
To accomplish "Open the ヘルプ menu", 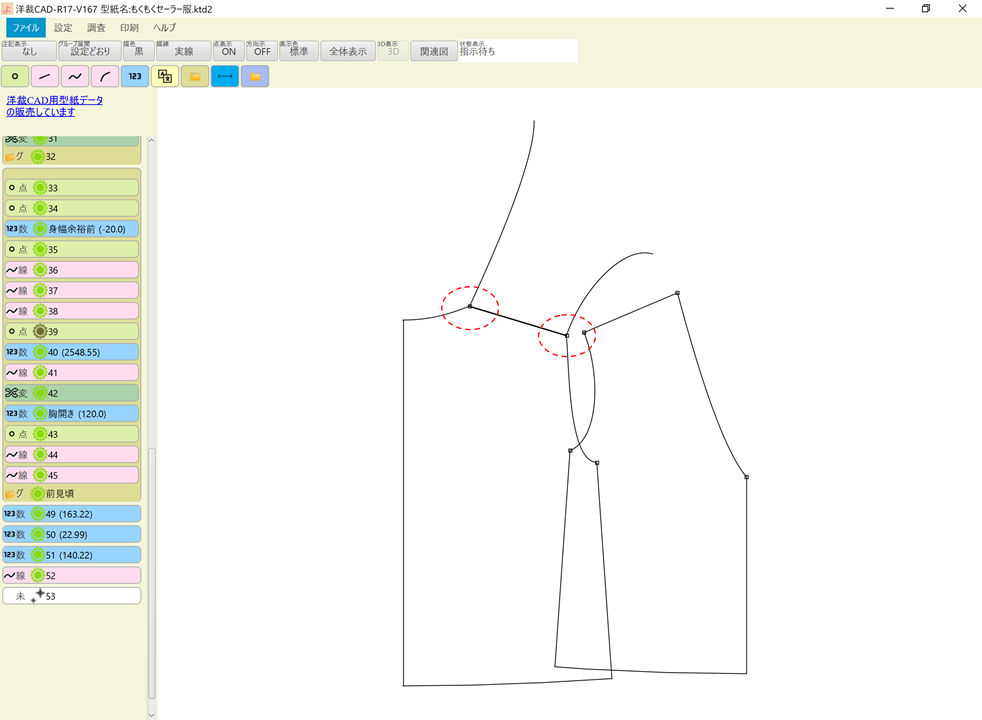I will (165, 28).
